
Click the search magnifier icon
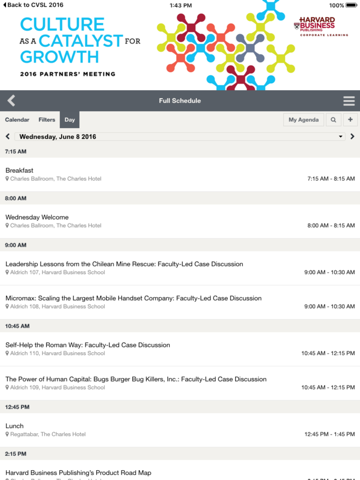(333, 120)
